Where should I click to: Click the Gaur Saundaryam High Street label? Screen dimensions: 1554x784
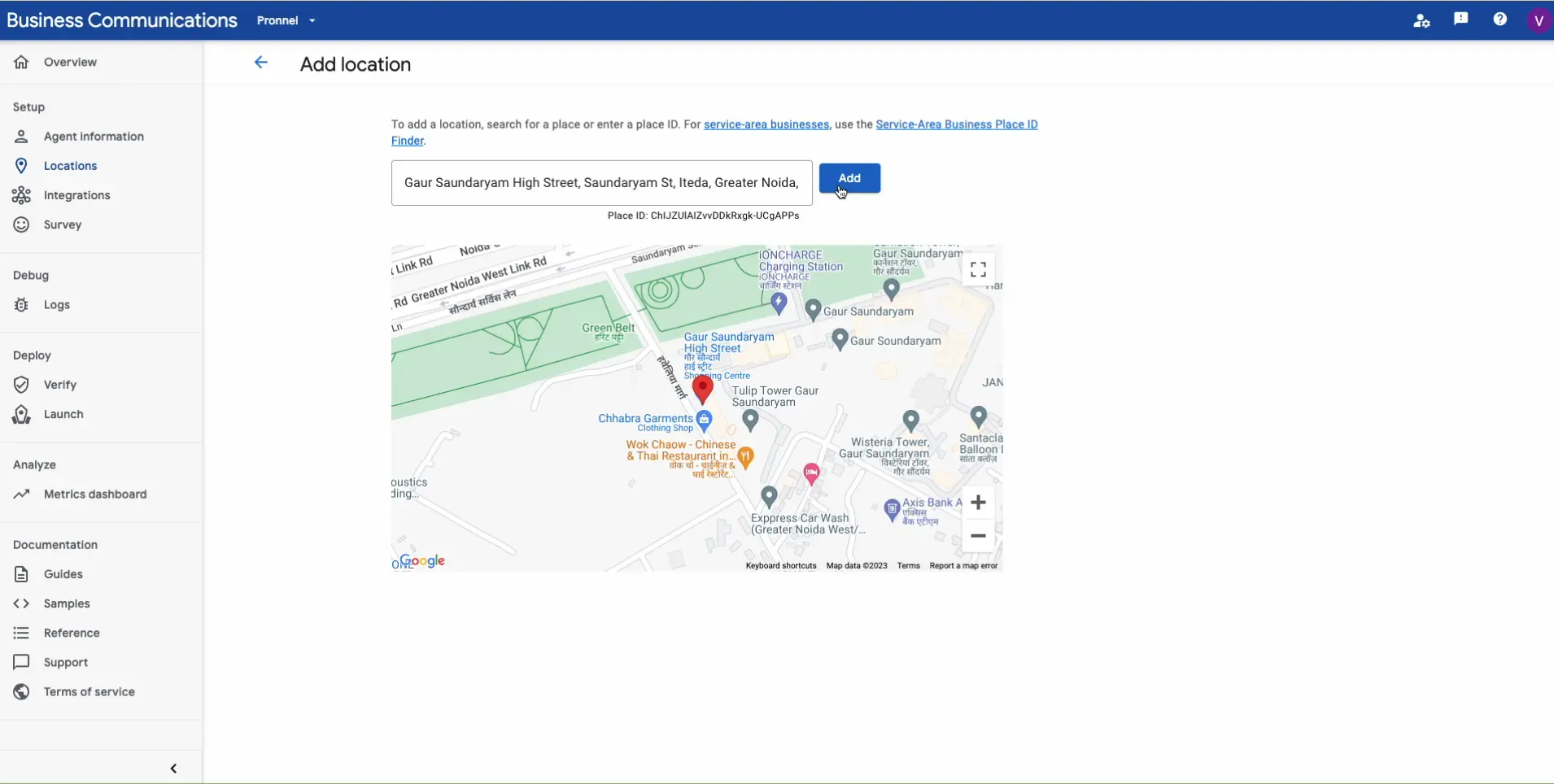click(729, 342)
